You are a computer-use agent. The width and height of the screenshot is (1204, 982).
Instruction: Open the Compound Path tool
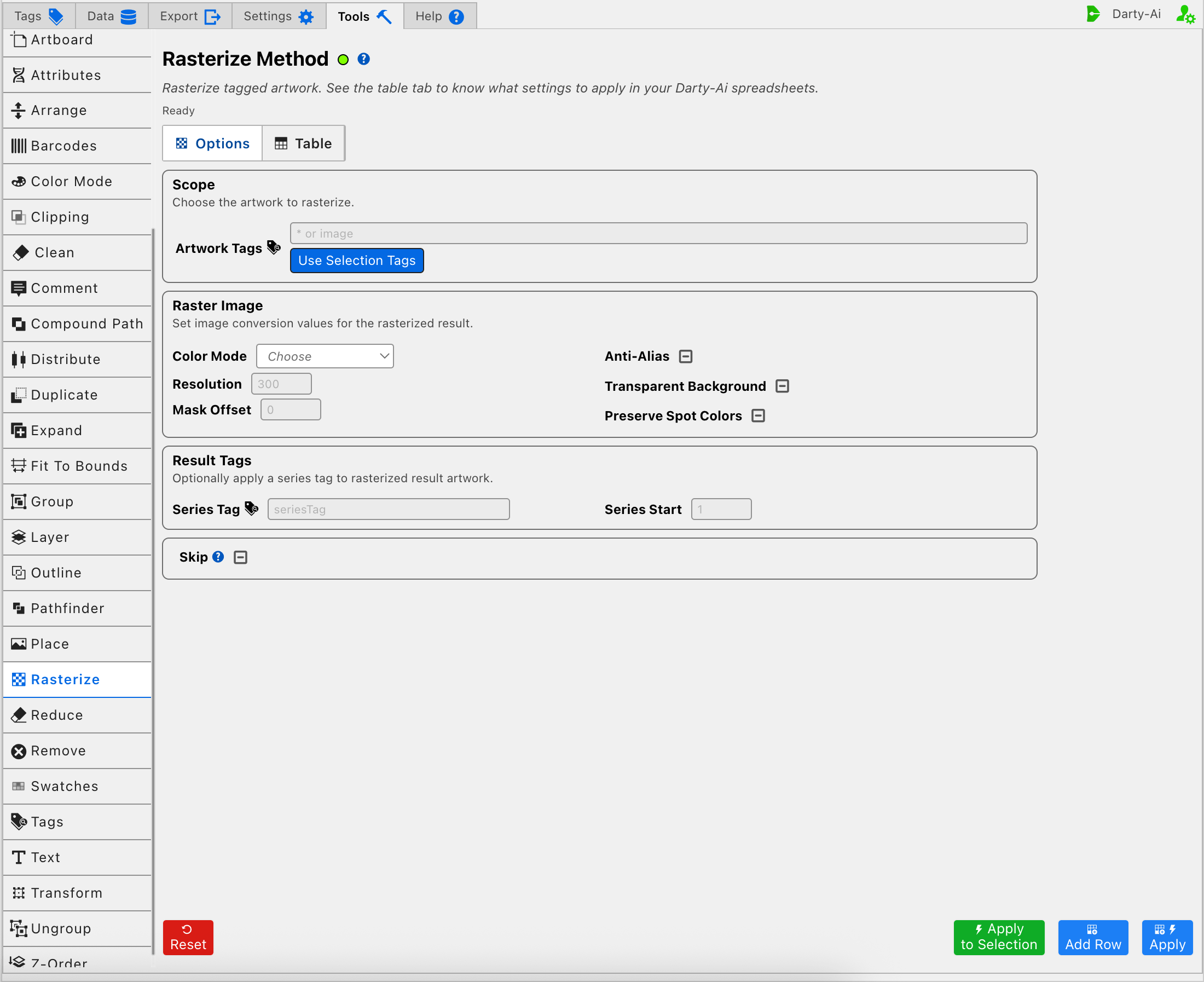click(x=77, y=324)
